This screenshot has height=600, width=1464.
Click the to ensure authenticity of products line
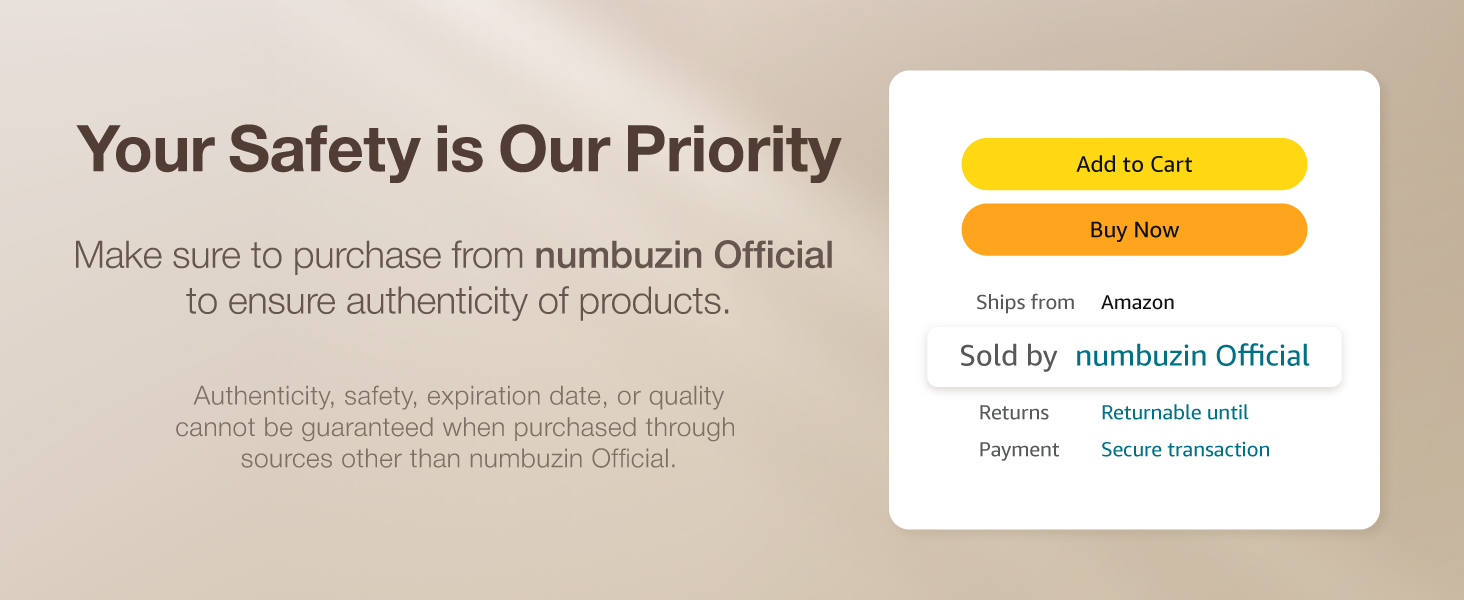pyautogui.click(x=458, y=301)
